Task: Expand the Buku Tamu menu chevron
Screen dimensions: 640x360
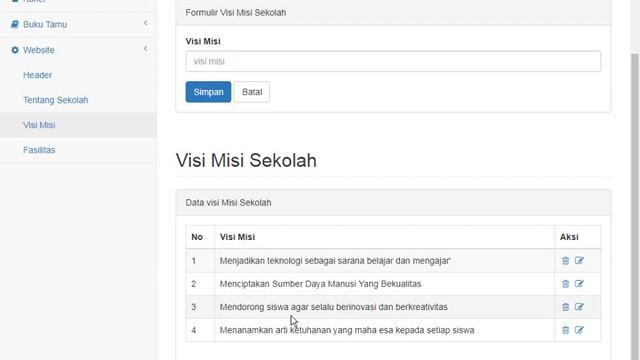Action: [145, 23]
